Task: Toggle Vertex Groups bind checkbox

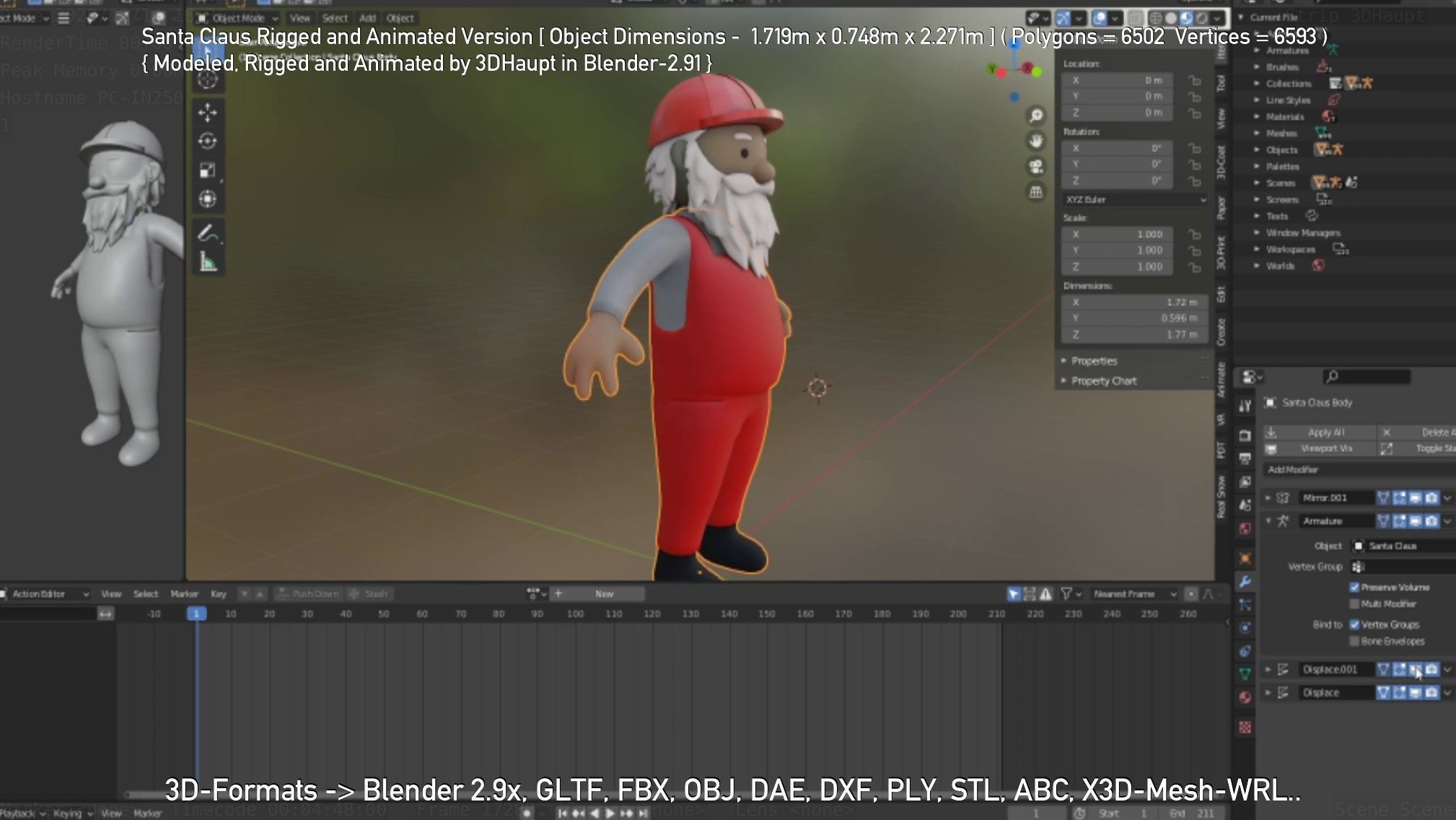Action: tap(1354, 624)
